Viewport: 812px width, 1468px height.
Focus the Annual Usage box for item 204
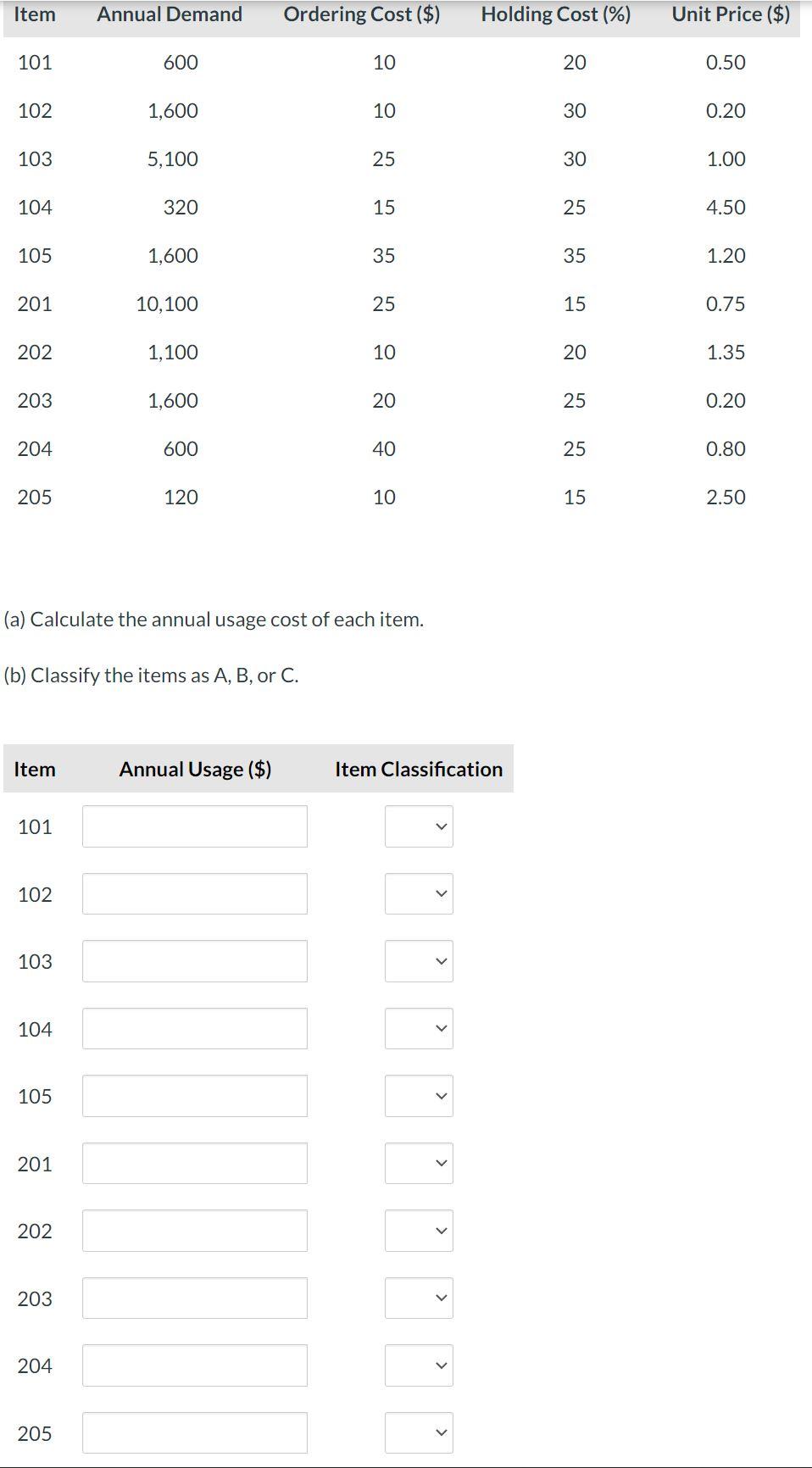(x=194, y=1365)
